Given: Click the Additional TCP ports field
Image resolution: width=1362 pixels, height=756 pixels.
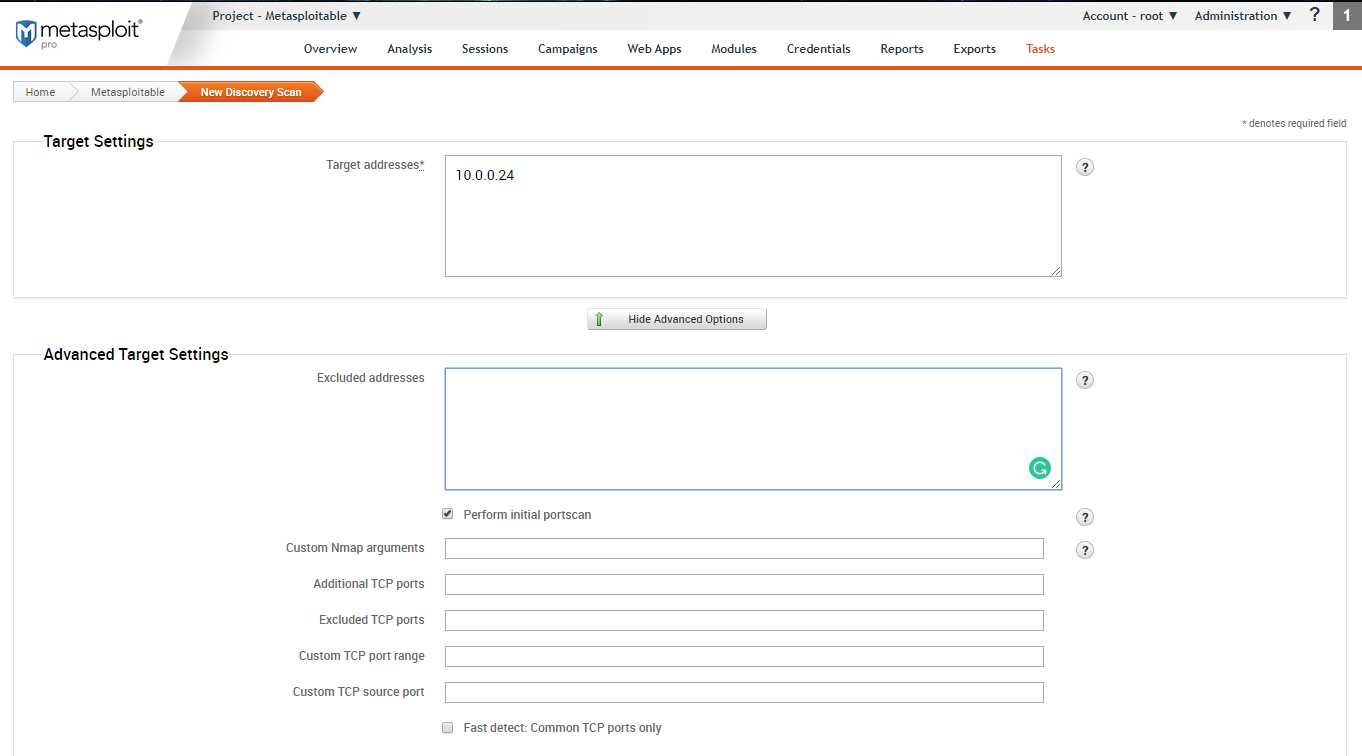Looking at the screenshot, I should pyautogui.click(x=744, y=584).
